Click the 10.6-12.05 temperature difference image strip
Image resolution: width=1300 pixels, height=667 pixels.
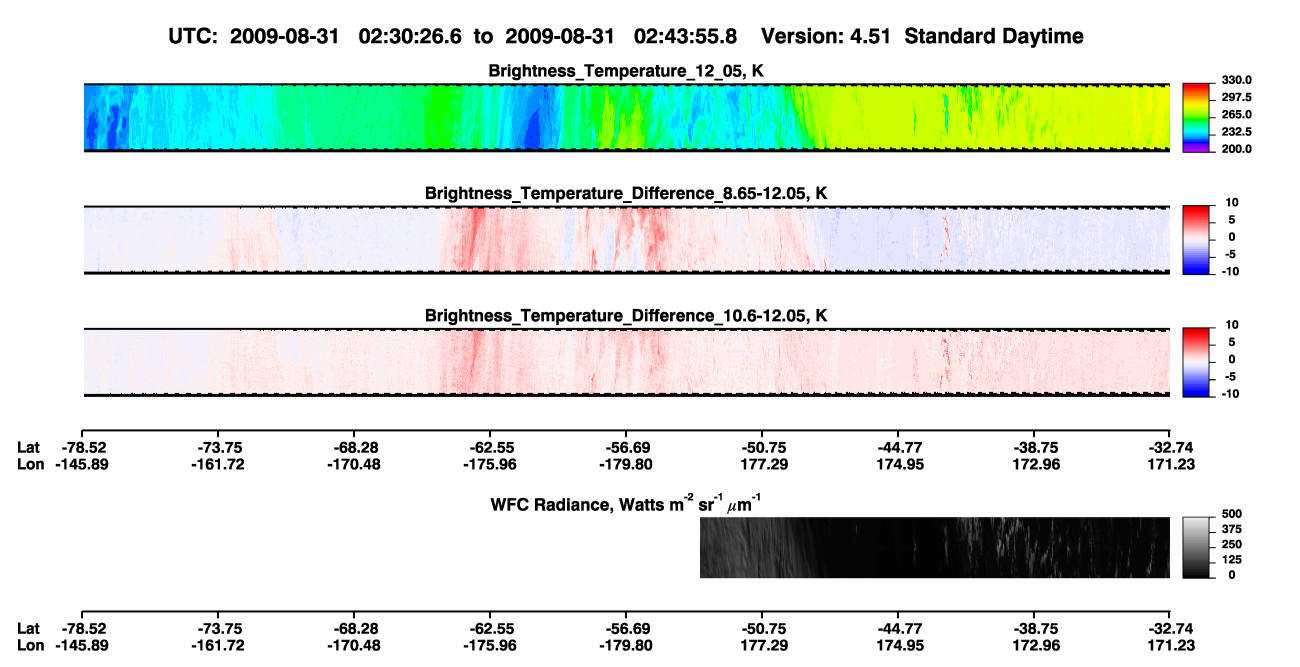point(625,361)
